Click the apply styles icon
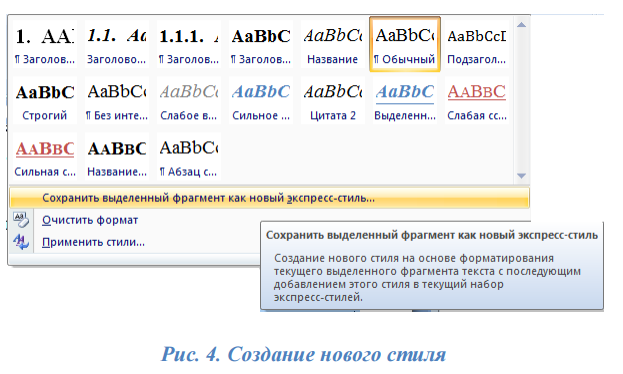This screenshot has width=623, height=374. tap(21, 242)
